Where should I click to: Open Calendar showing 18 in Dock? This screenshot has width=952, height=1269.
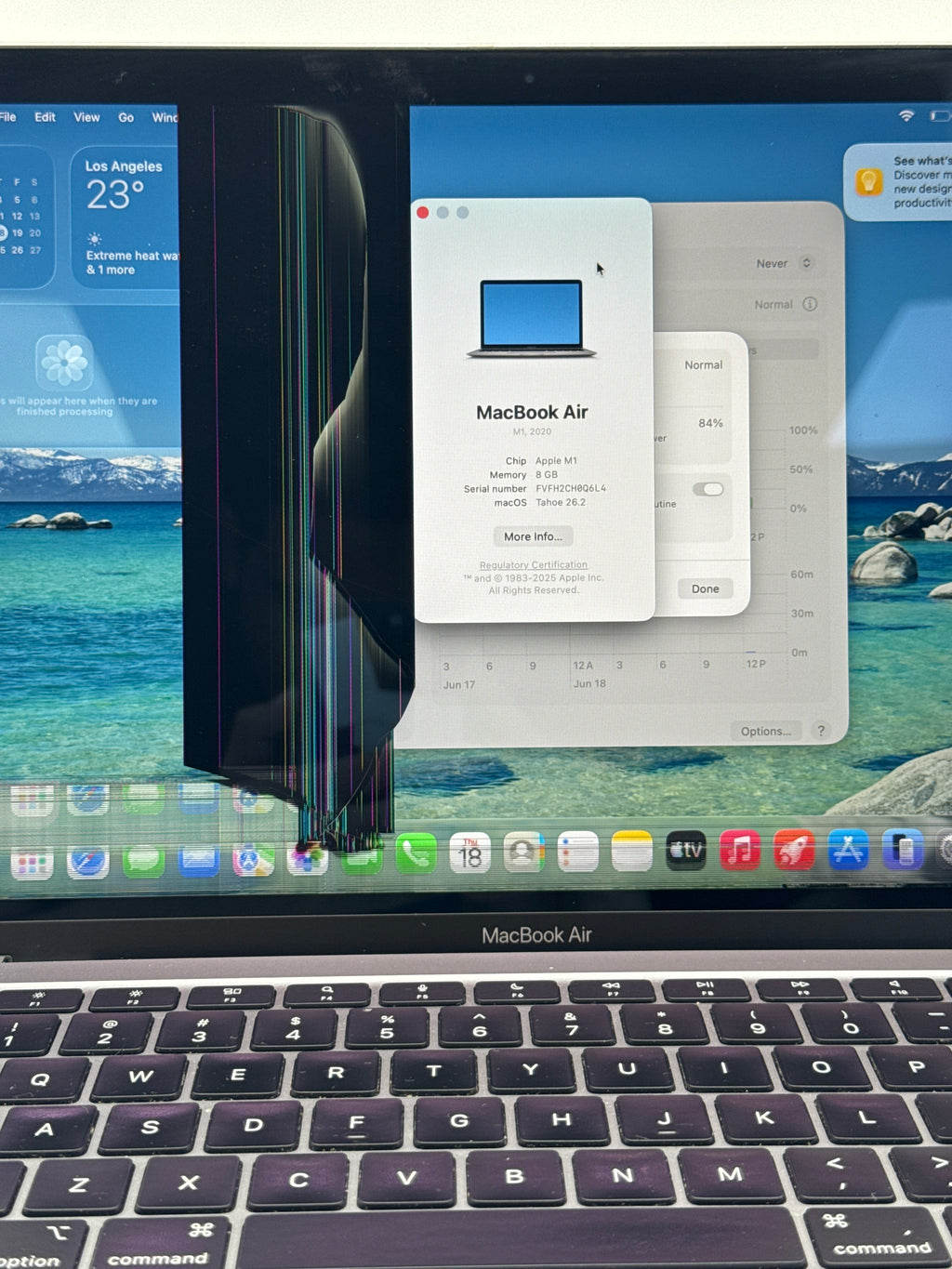click(x=470, y=853)
